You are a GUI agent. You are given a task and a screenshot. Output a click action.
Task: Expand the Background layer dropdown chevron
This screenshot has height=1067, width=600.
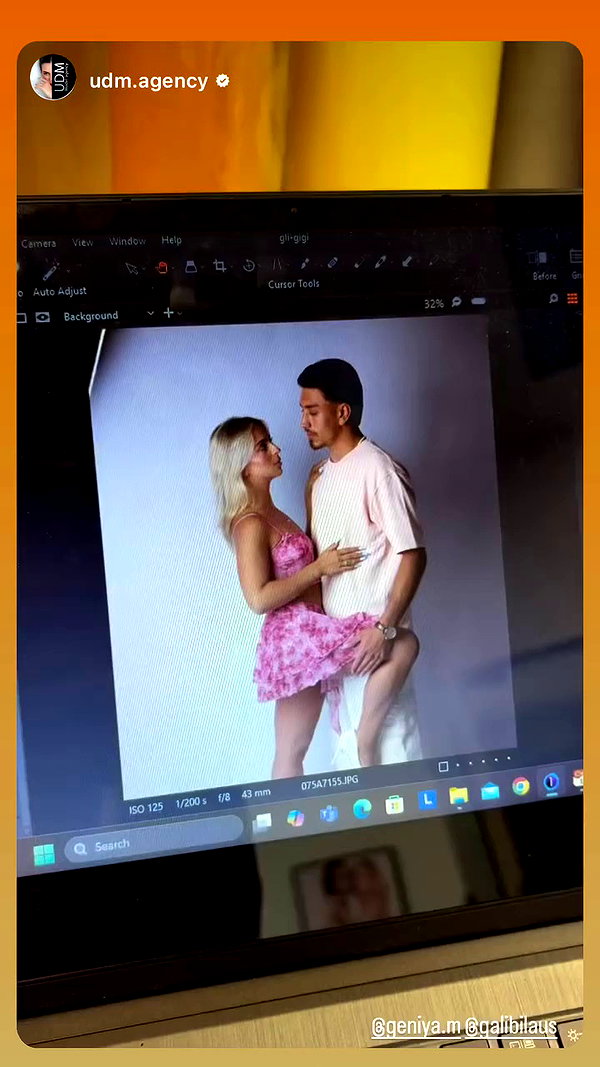150,314
